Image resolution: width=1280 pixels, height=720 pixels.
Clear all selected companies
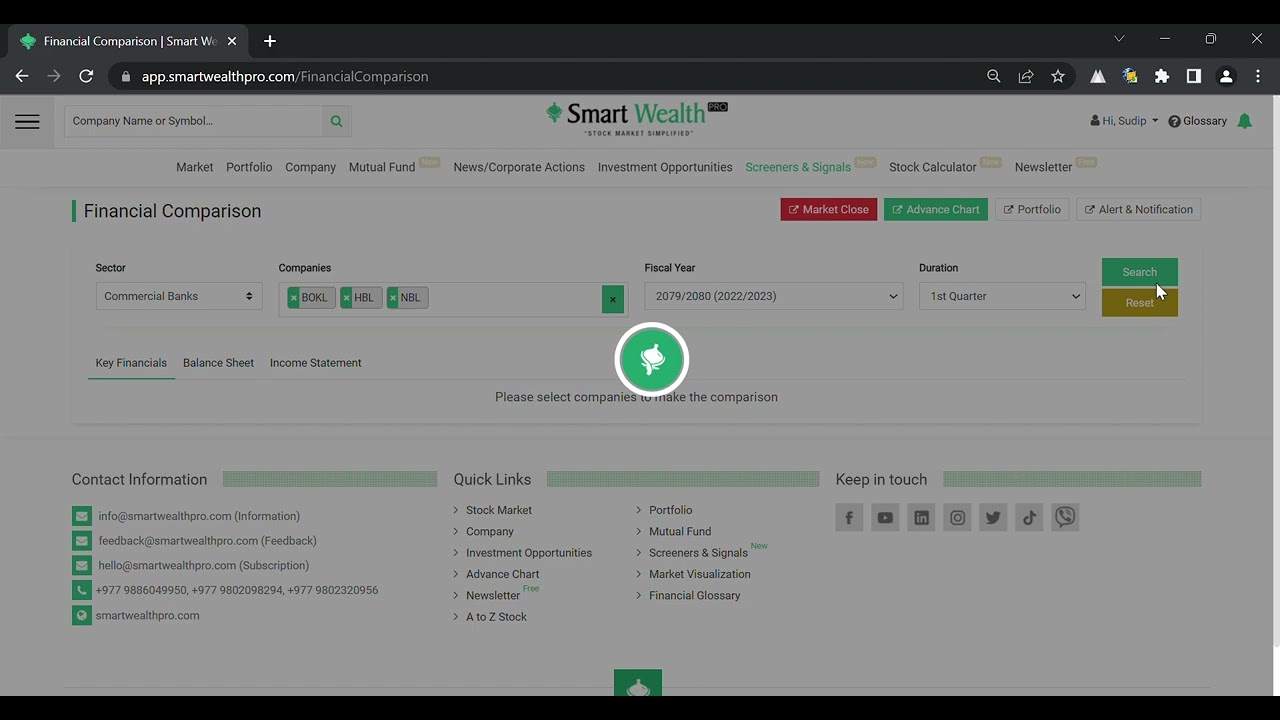pos(613,299)
